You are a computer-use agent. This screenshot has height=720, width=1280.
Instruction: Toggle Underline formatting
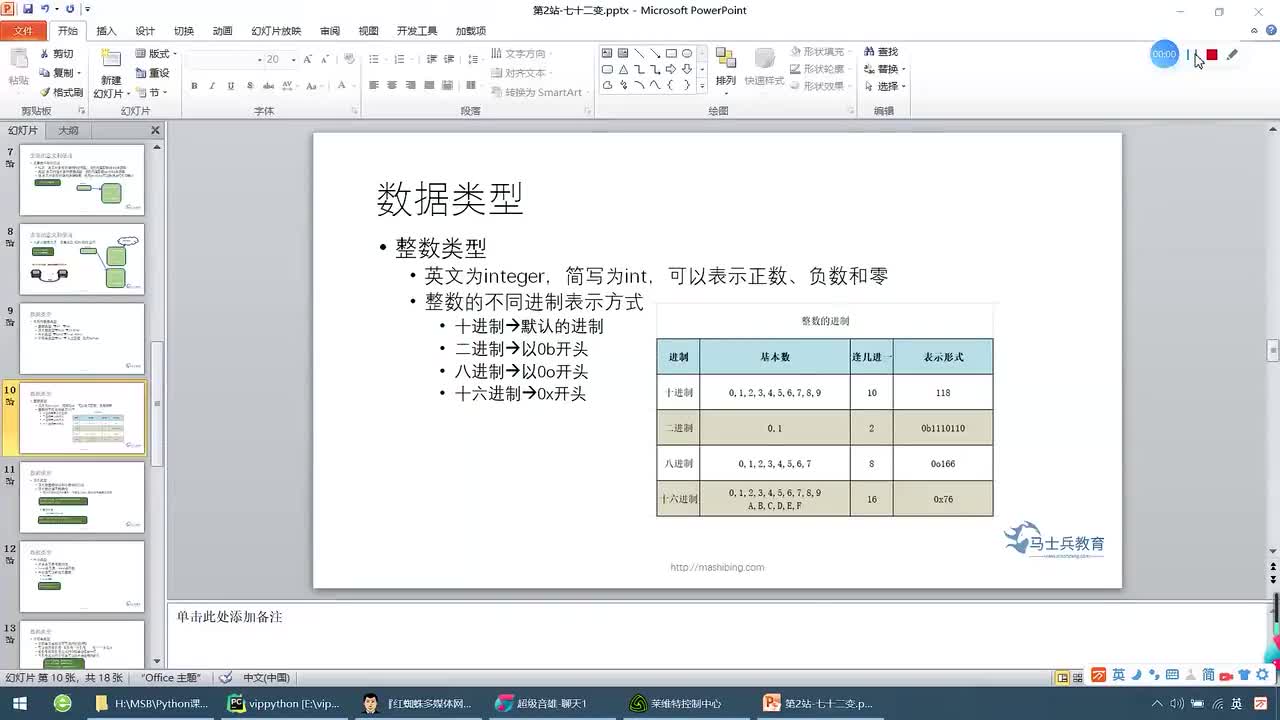231,86
